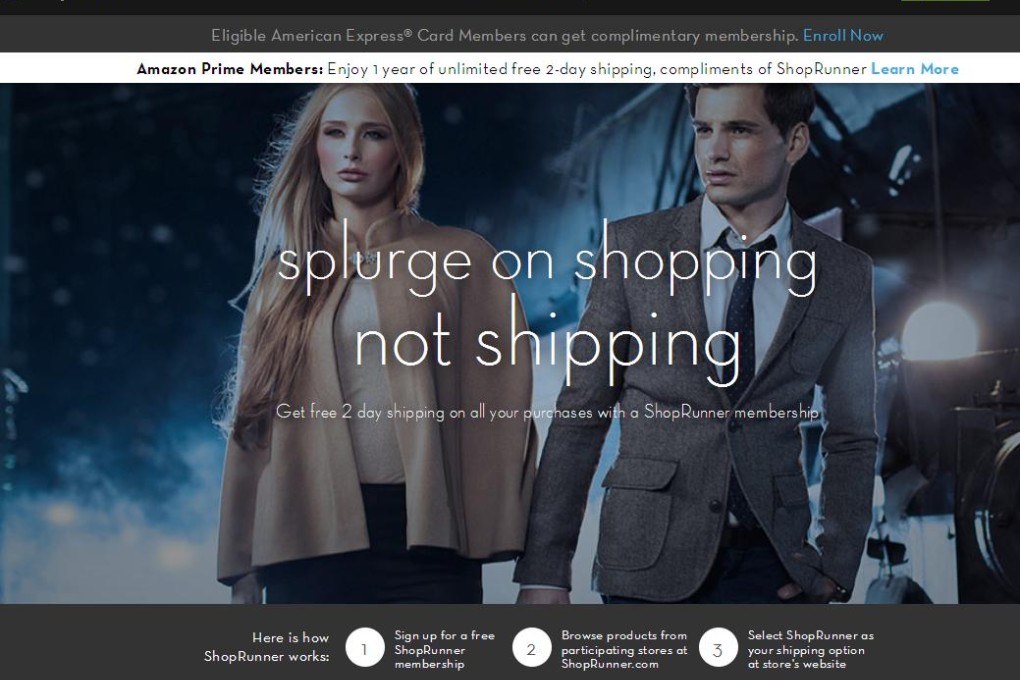Viewport: 1020px width, 680px height.
Task: Select the step about choosing ShopRunner shipping
Action: [812, 648]
